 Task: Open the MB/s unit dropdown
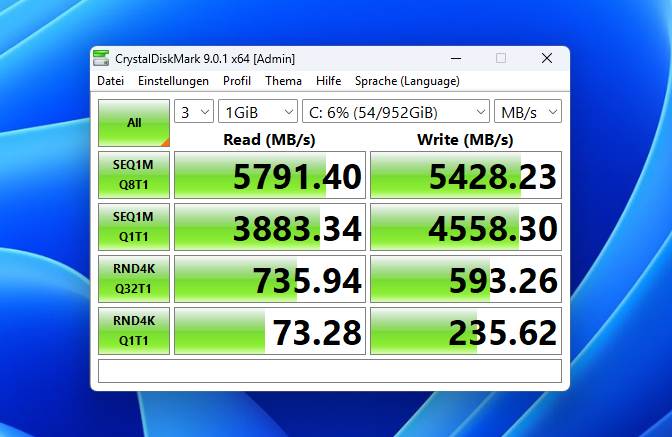528,112
